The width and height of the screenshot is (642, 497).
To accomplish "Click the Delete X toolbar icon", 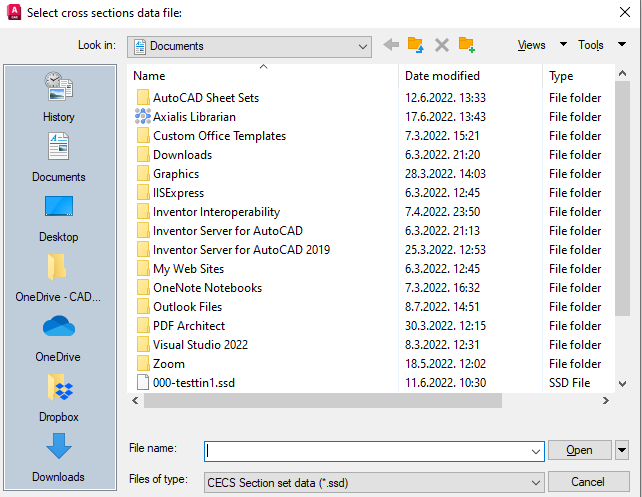I will coord(441,45).
